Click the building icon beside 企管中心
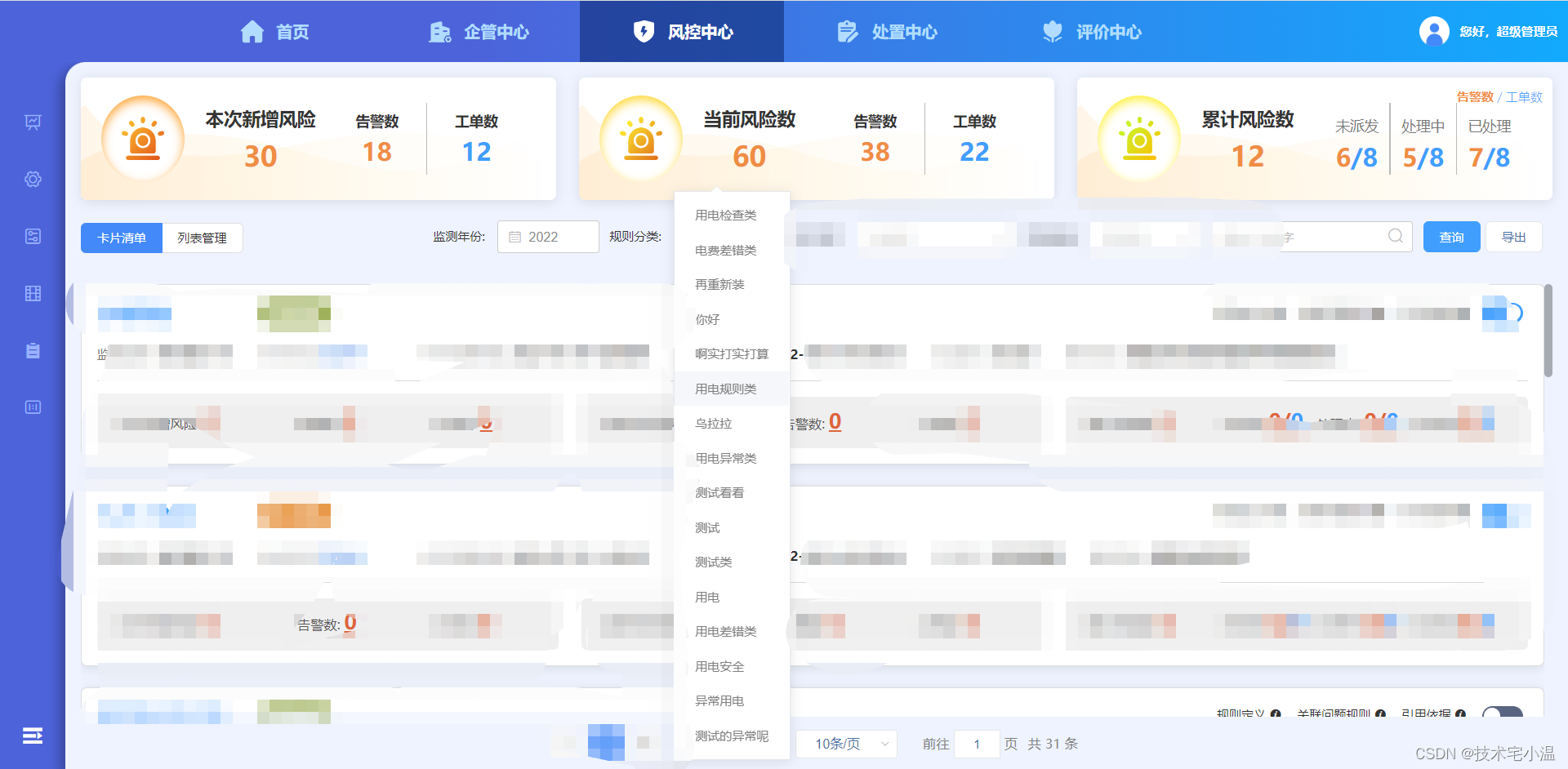 pos(440,32)
